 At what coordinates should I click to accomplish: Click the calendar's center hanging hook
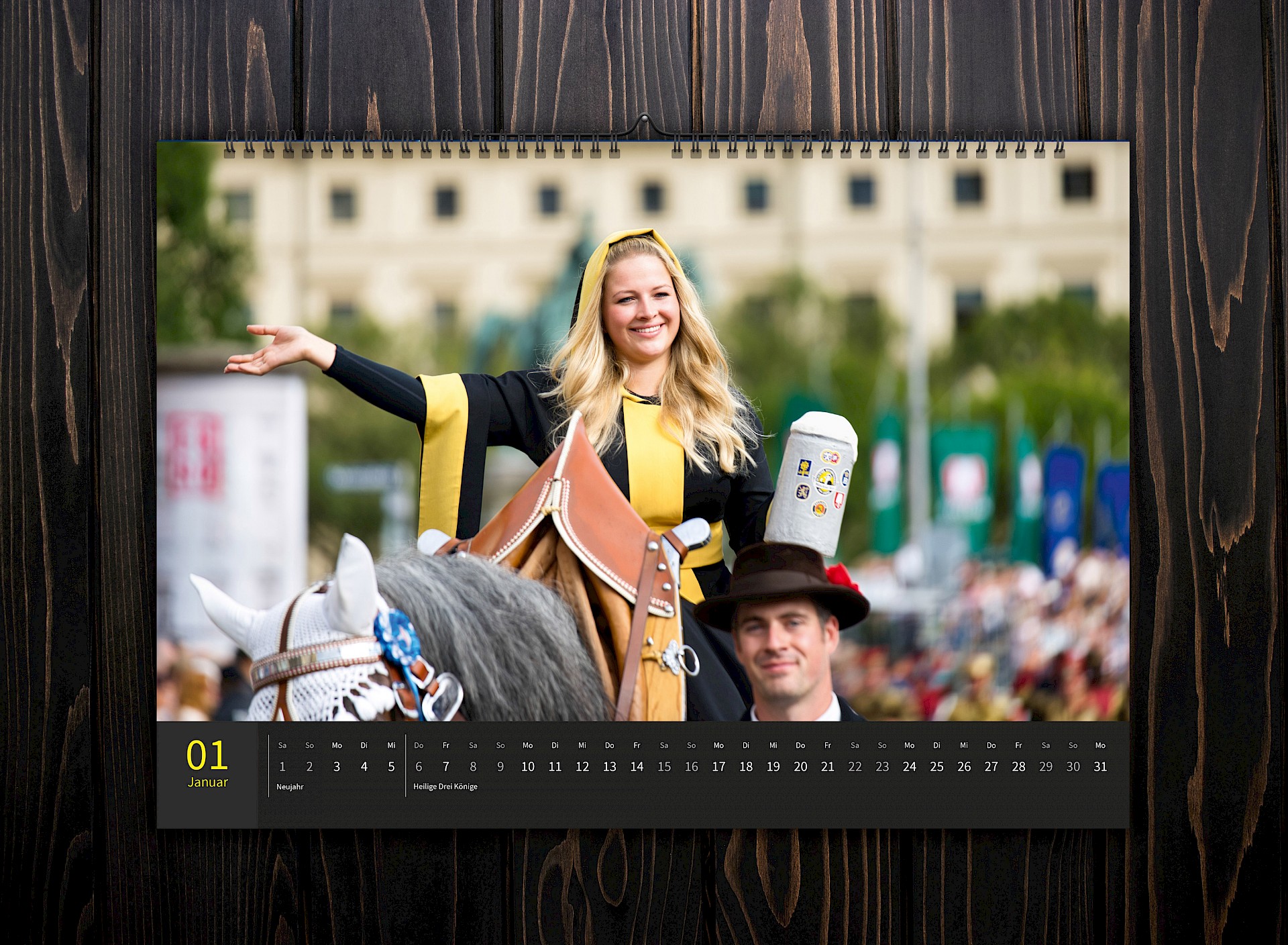pyautogui.click(x=644, y=126)
